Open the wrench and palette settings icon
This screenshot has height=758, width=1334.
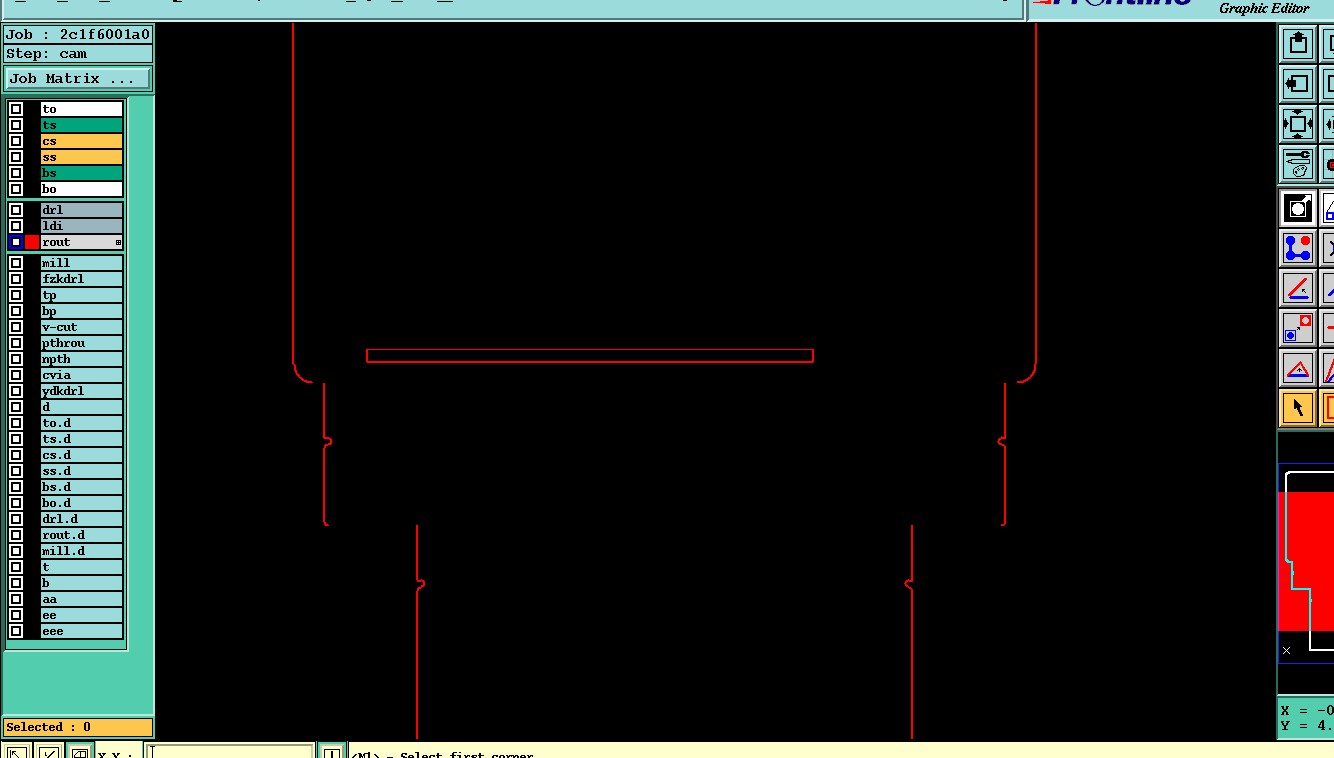1297,164
